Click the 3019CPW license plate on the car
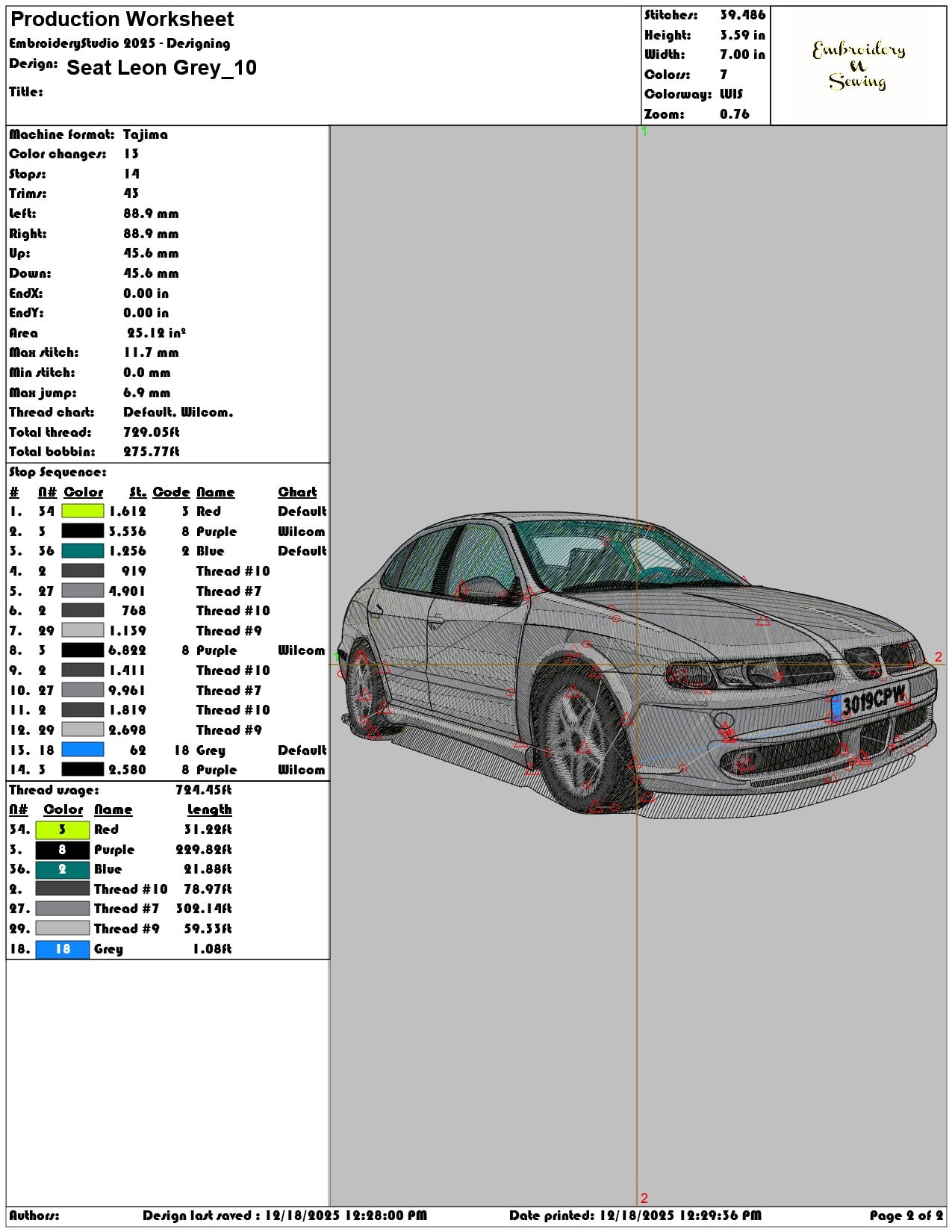The image size is (952, 1232). click(868, 702)
